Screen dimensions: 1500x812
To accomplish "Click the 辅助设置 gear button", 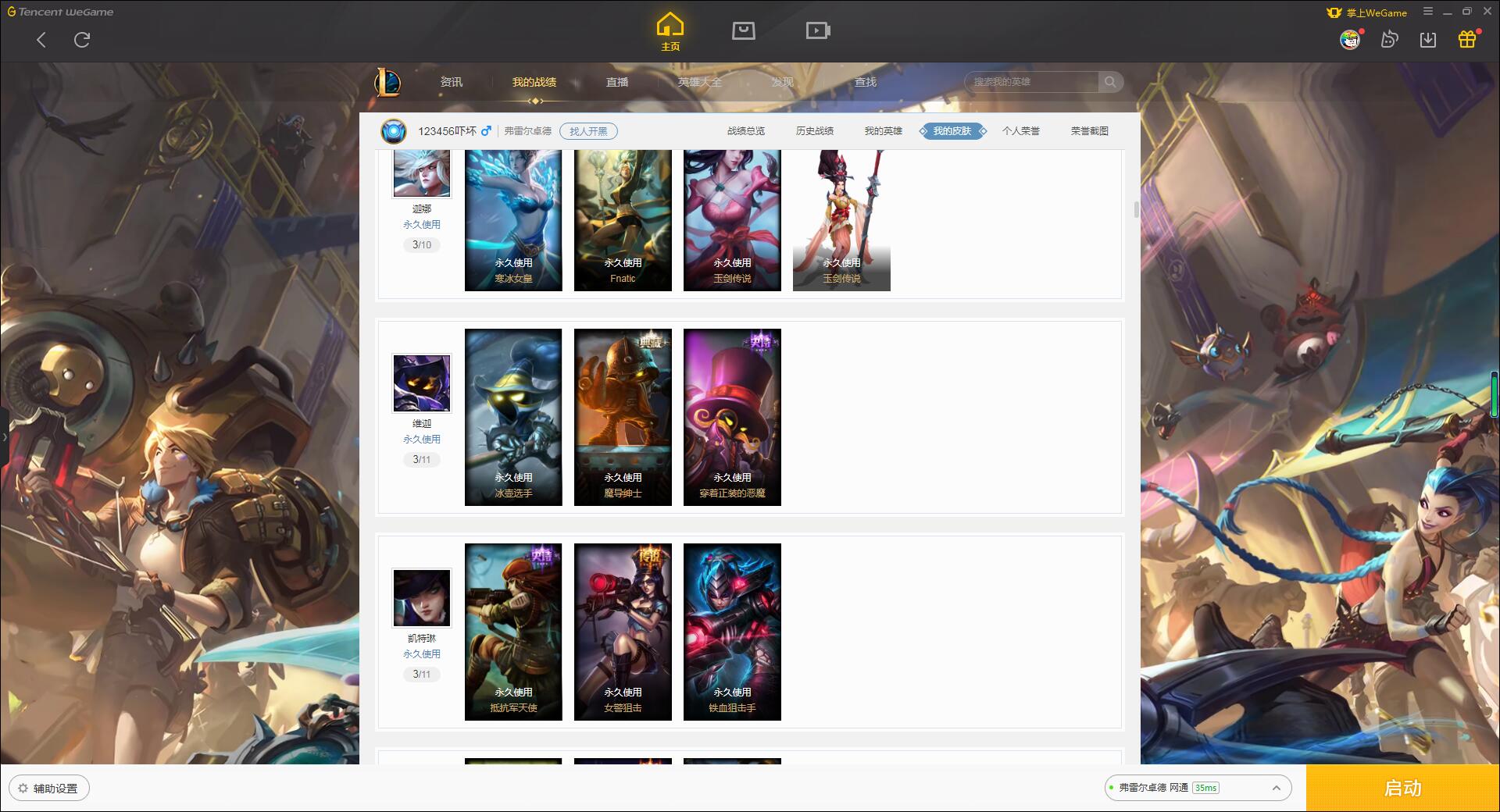I will [49, 789].
